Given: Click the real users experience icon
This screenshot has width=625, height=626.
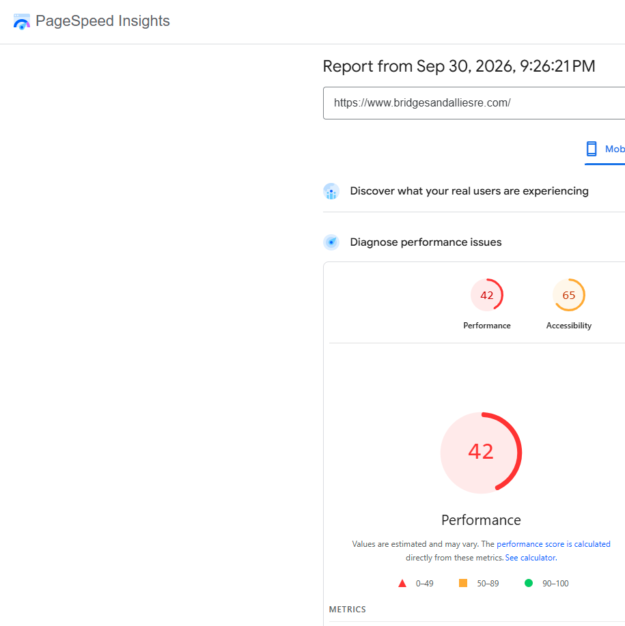Looking at the screenshot, I should point(331,191).
